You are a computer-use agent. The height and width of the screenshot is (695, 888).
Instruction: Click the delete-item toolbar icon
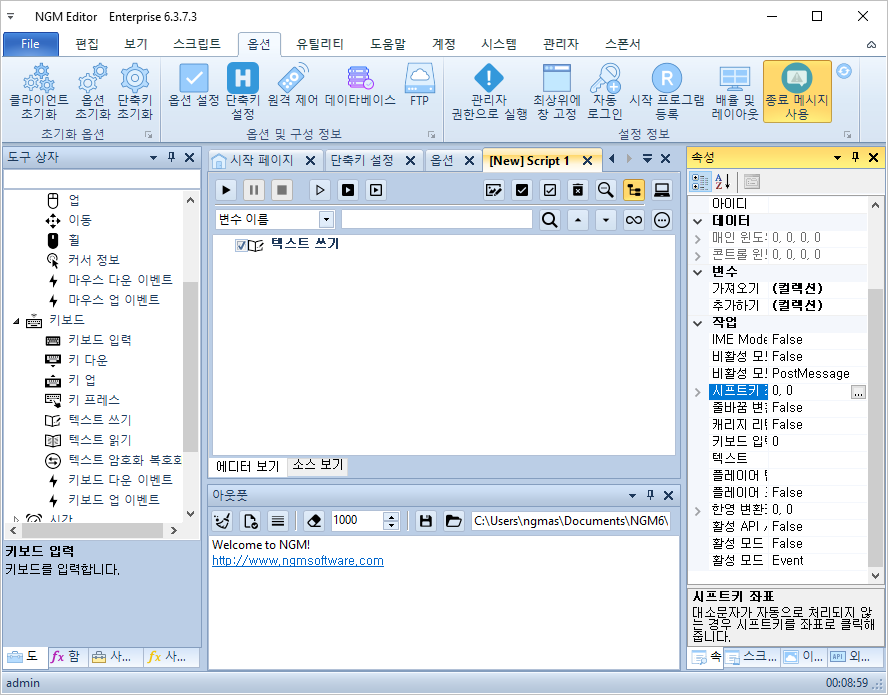point(577,190)
